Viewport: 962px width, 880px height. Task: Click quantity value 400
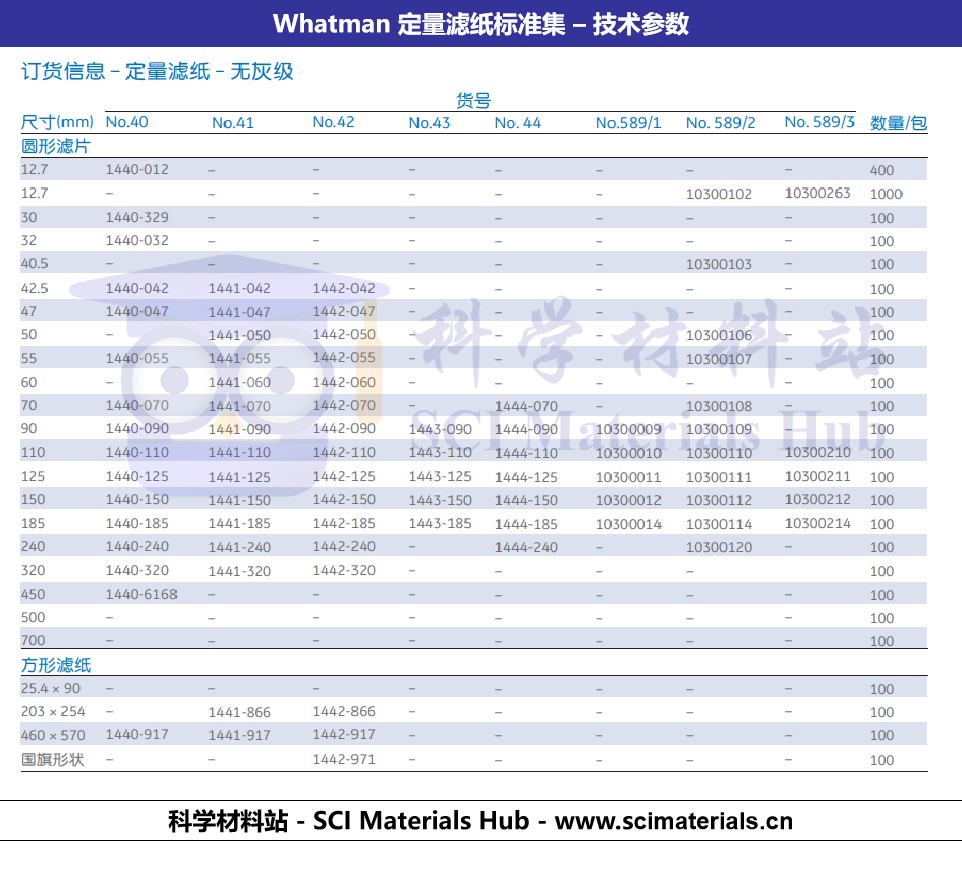882,171
